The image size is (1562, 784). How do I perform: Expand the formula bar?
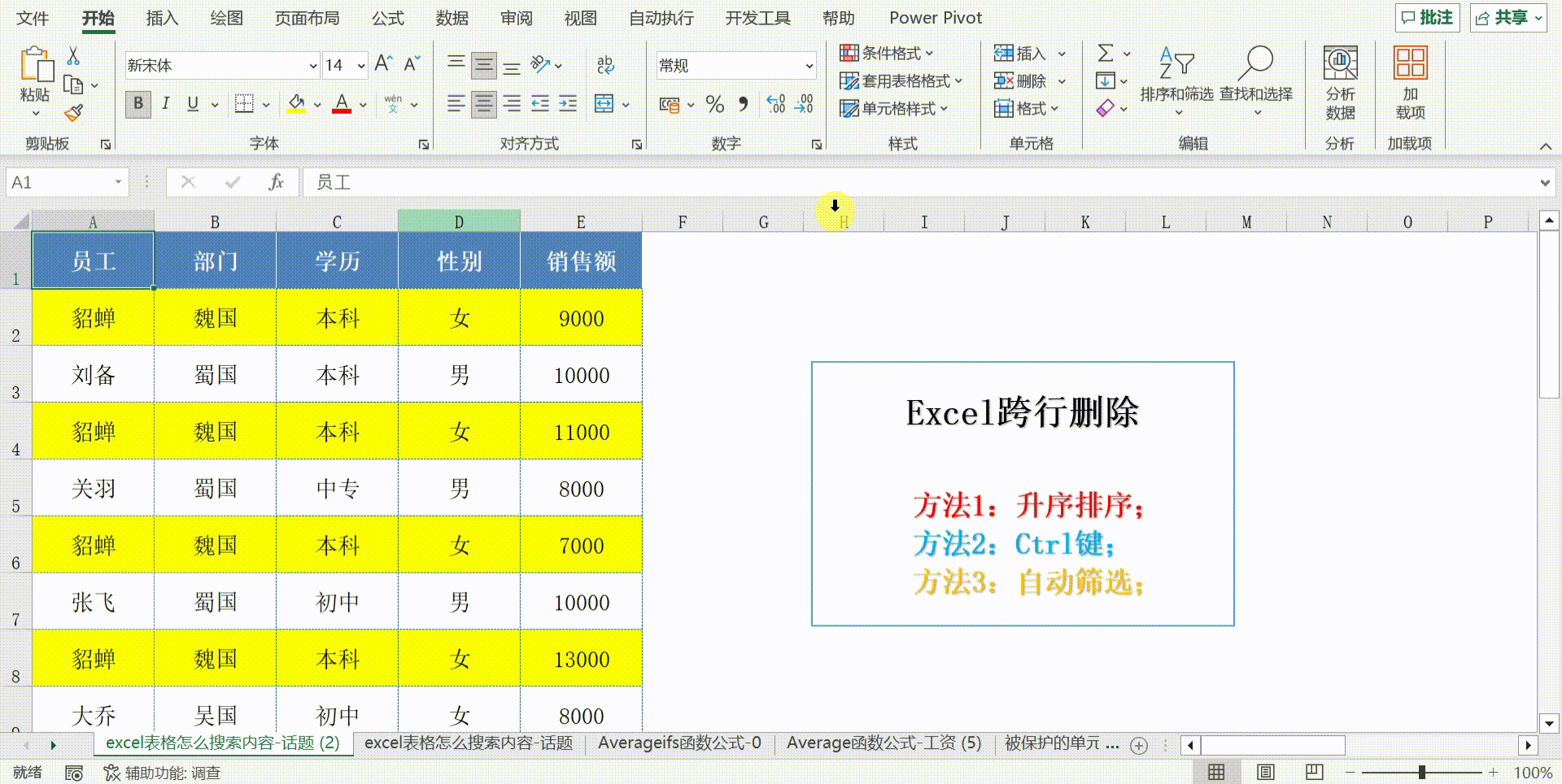tap(1545, 183)
